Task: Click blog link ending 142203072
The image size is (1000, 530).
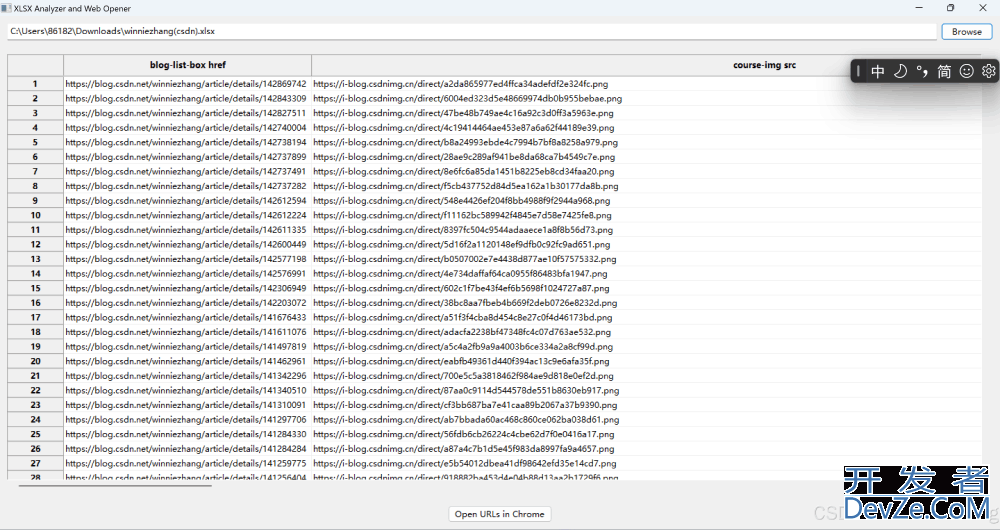Action: 186,303
